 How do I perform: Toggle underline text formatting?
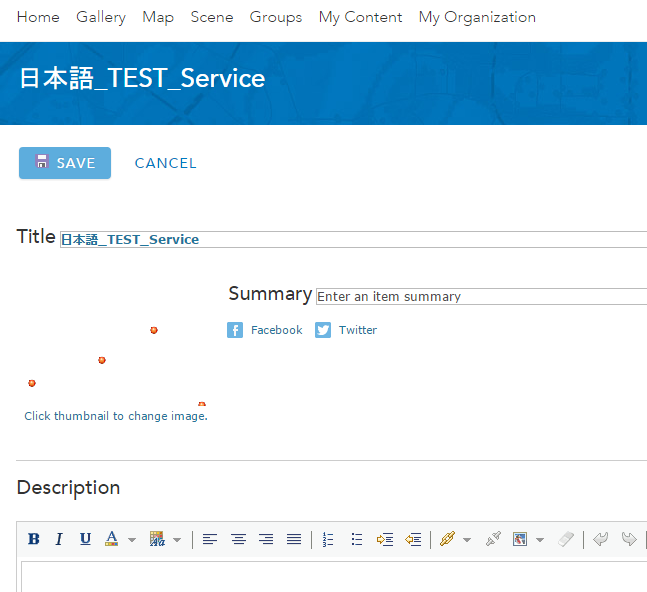click(x=85, y=539)
